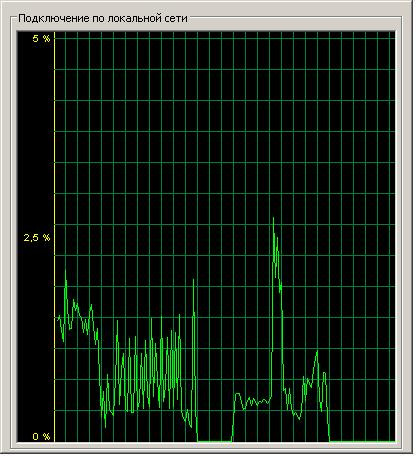Click the sharp narrow spike before first zero gap

click(x=194, y=282)
